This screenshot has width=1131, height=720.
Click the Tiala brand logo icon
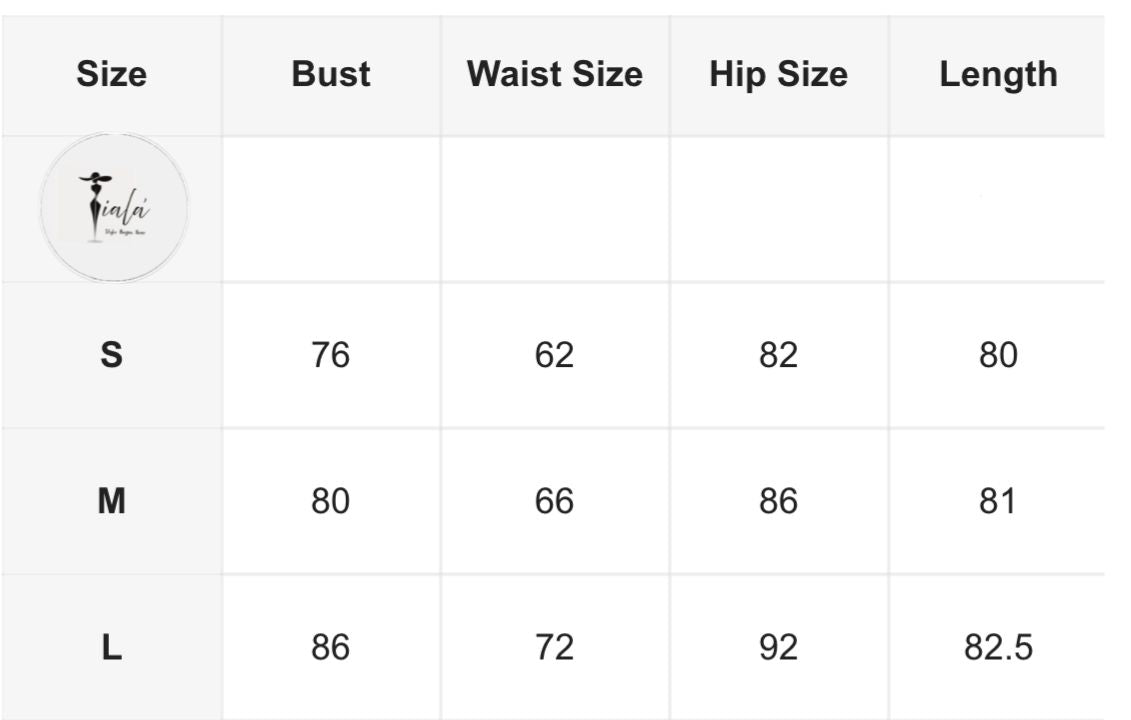pyautogui.click(x=114, y=207)
